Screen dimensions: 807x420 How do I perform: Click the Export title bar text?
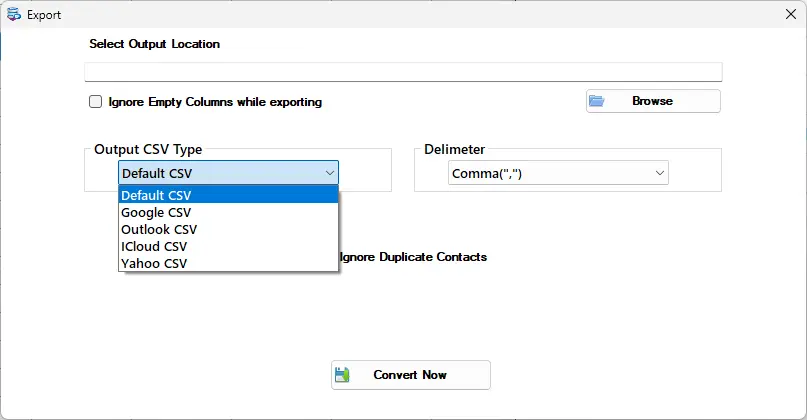44,15
